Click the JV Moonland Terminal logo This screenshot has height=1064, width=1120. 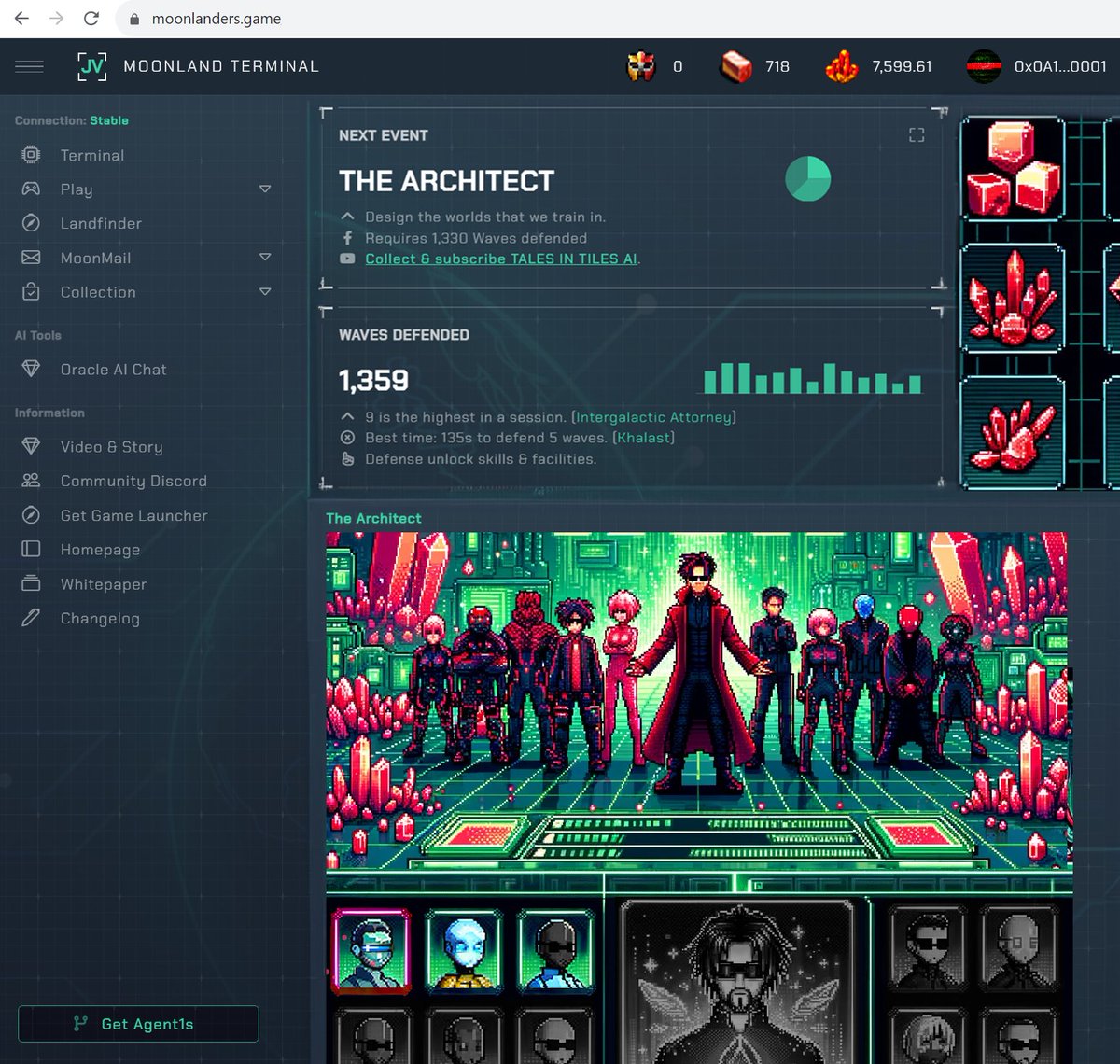91,66
